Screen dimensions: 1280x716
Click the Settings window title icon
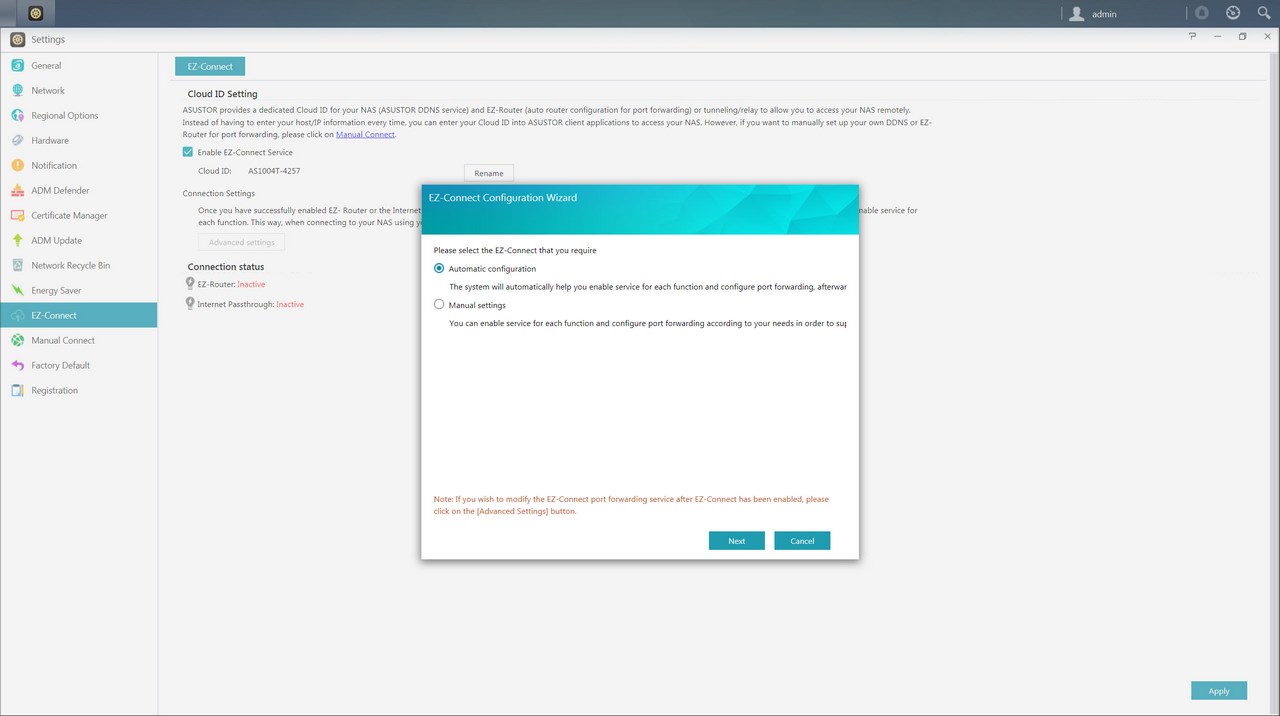point(17,39)
